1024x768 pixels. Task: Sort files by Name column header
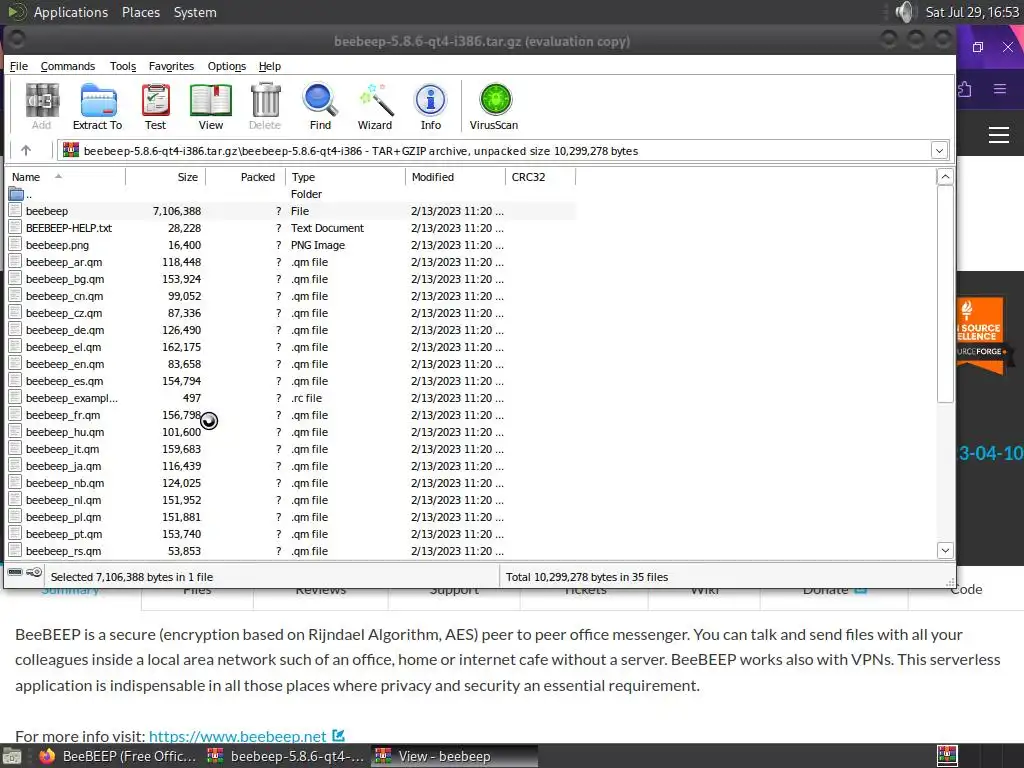coord(65,177)
